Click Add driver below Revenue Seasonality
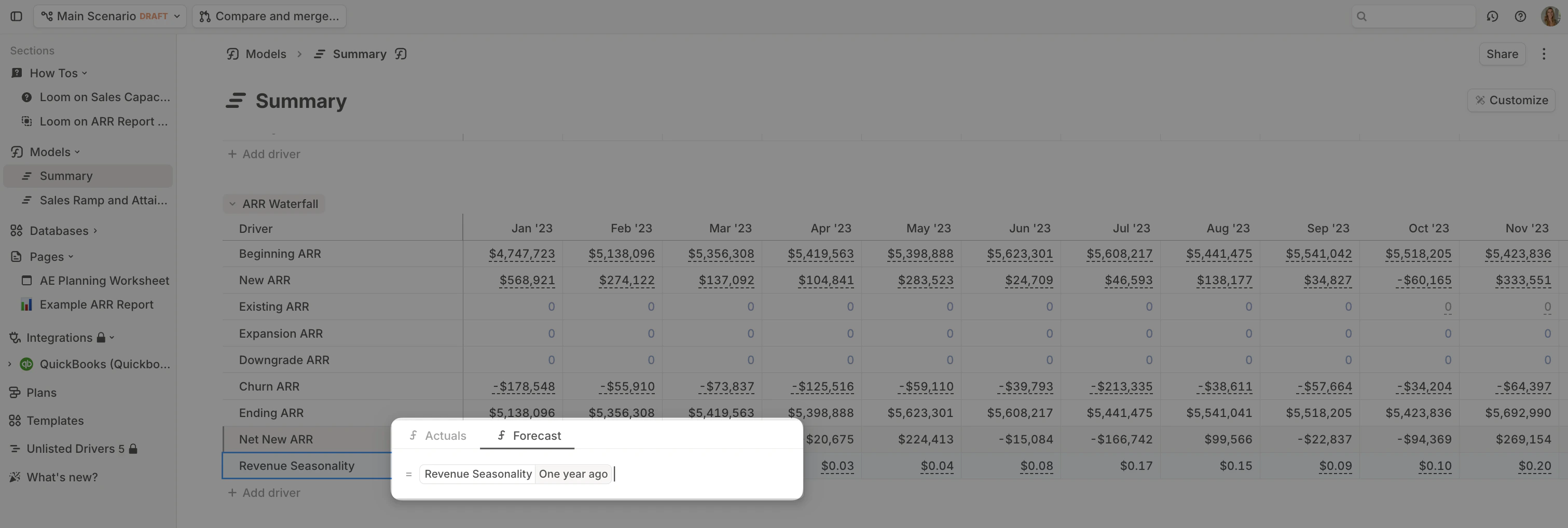This screenshot has height=528, width=1568. pyautogui.click(x=264, y=493)
